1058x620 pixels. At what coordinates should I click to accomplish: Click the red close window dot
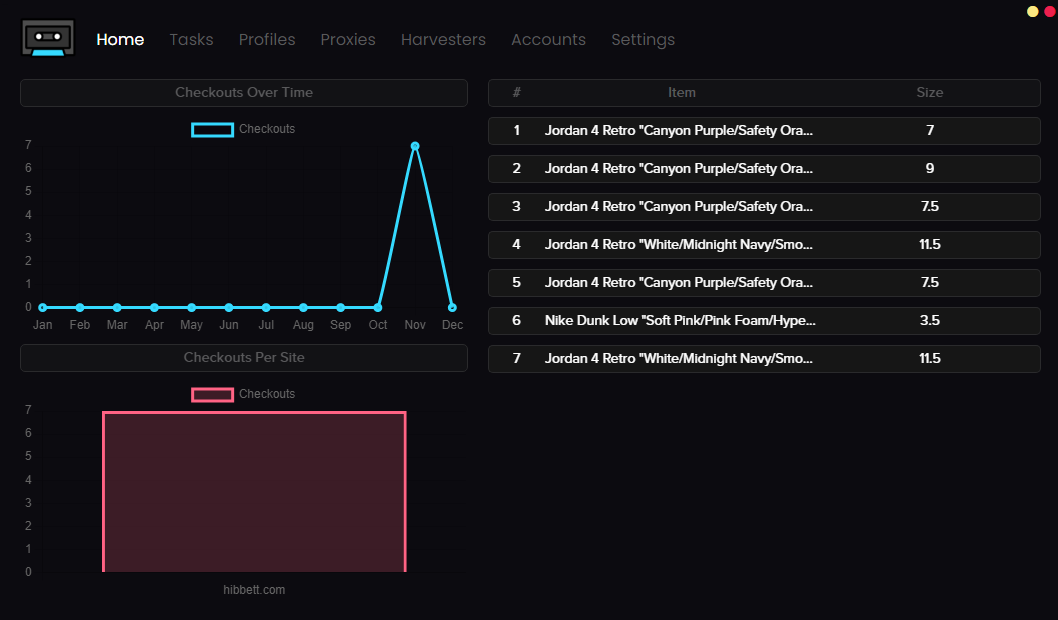[1050, 11]
